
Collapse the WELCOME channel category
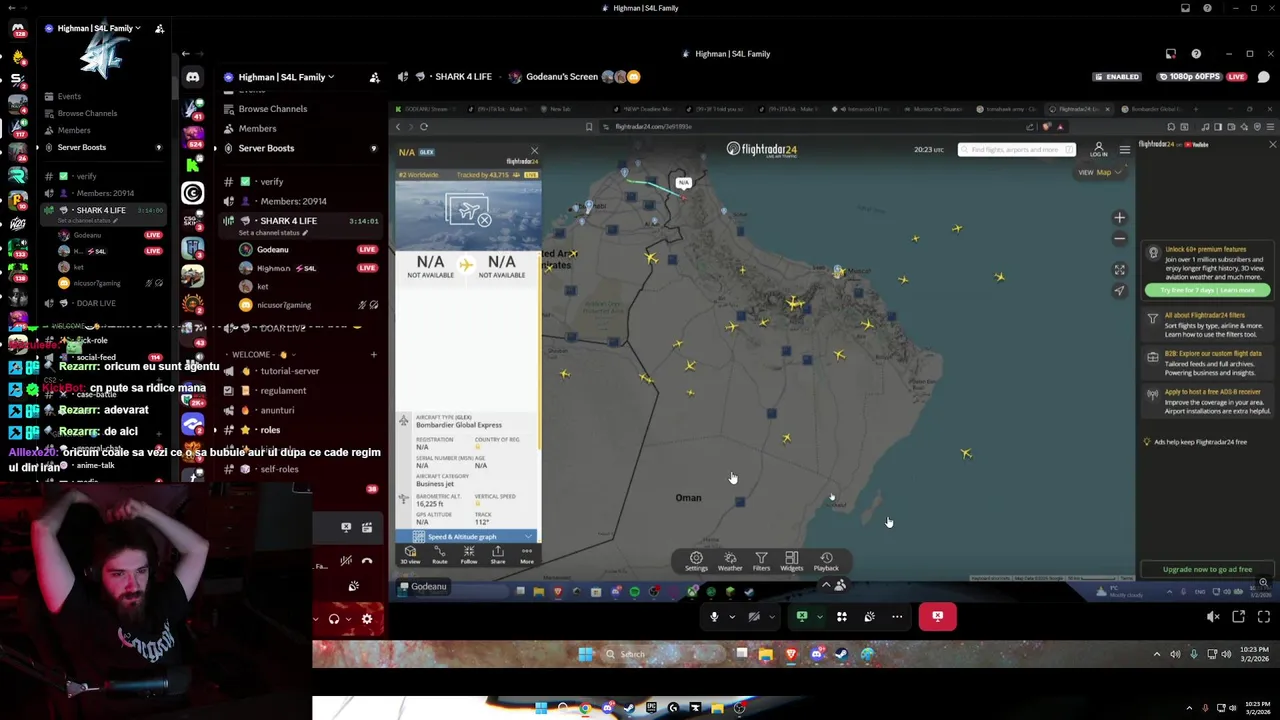click(x=265, y=354)
